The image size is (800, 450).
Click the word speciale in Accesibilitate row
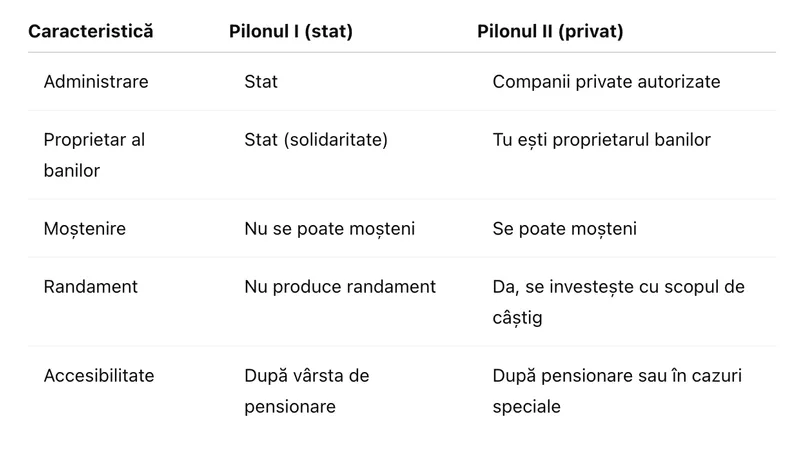(x=527, y=407)
